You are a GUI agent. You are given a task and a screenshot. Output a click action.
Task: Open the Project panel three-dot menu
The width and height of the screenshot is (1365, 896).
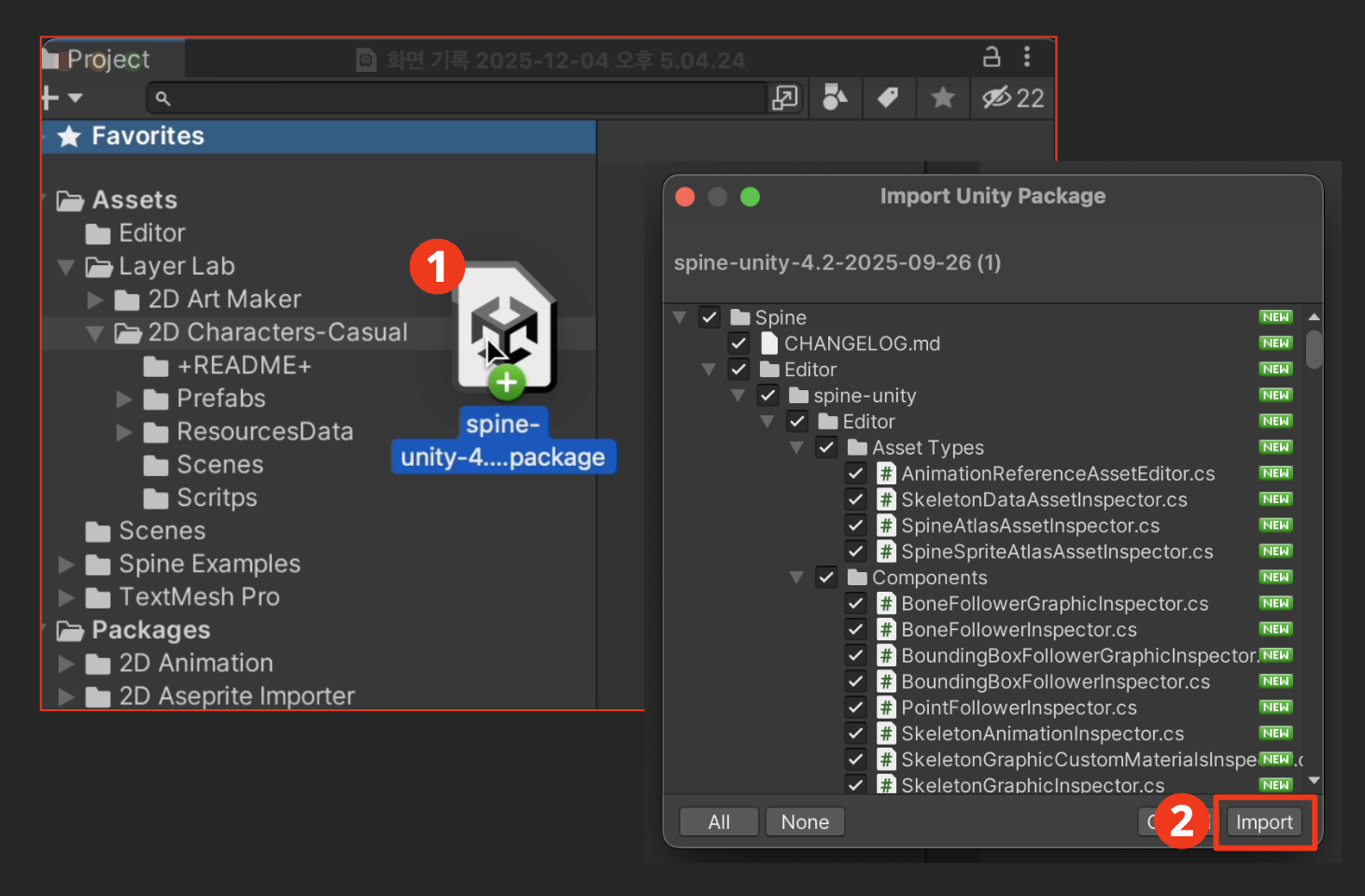pyautogui.click(x=1027, y=57)
